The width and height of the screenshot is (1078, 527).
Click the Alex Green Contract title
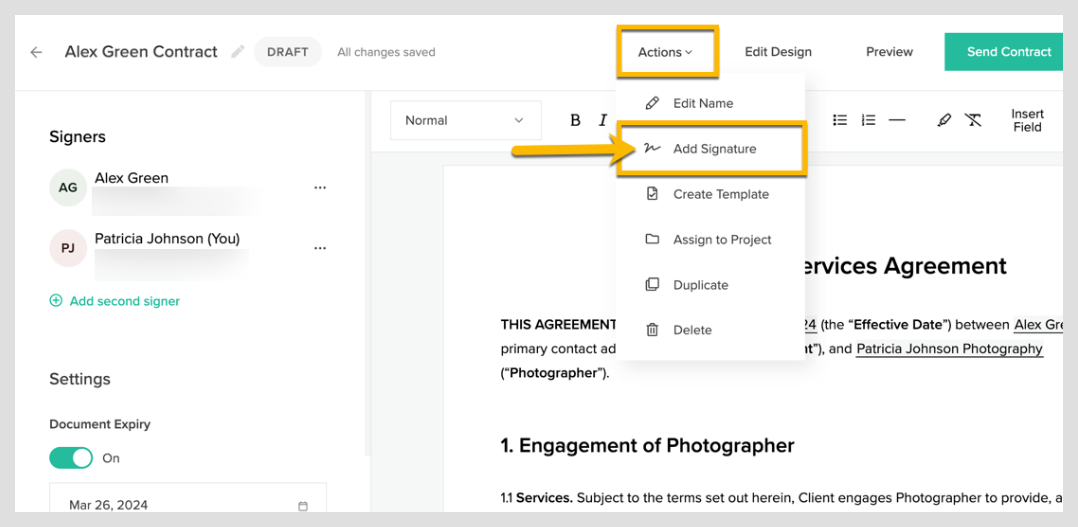141,52
